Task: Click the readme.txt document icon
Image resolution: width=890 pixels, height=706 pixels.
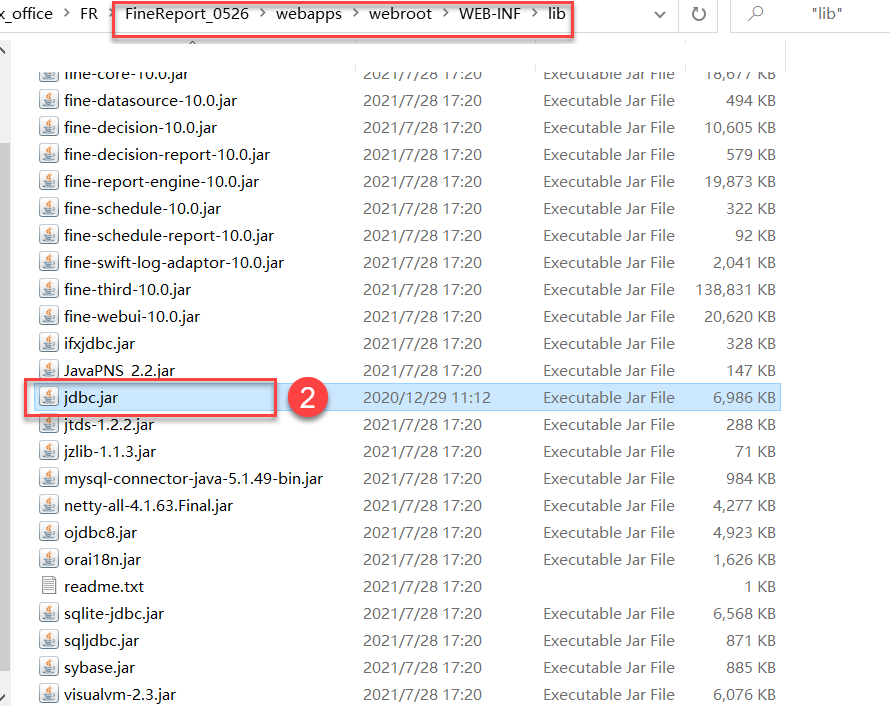Action: (x=49, y=586)
